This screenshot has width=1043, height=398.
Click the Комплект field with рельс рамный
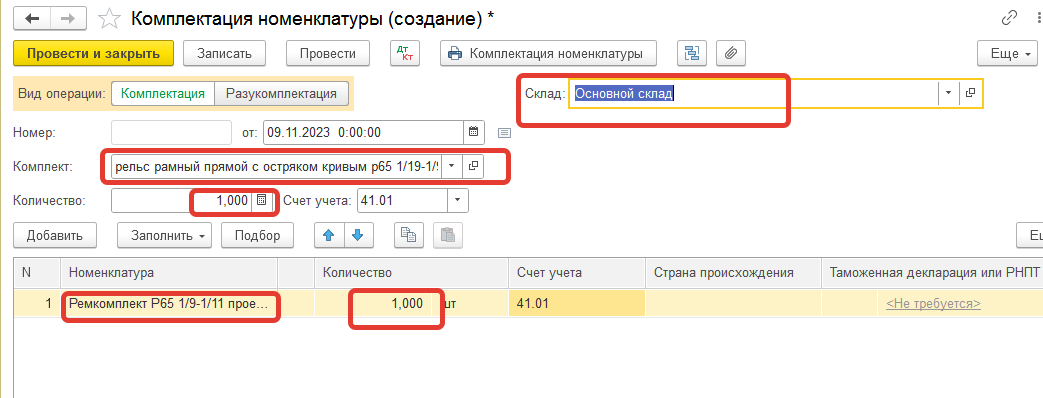click(x=277, y=166)
